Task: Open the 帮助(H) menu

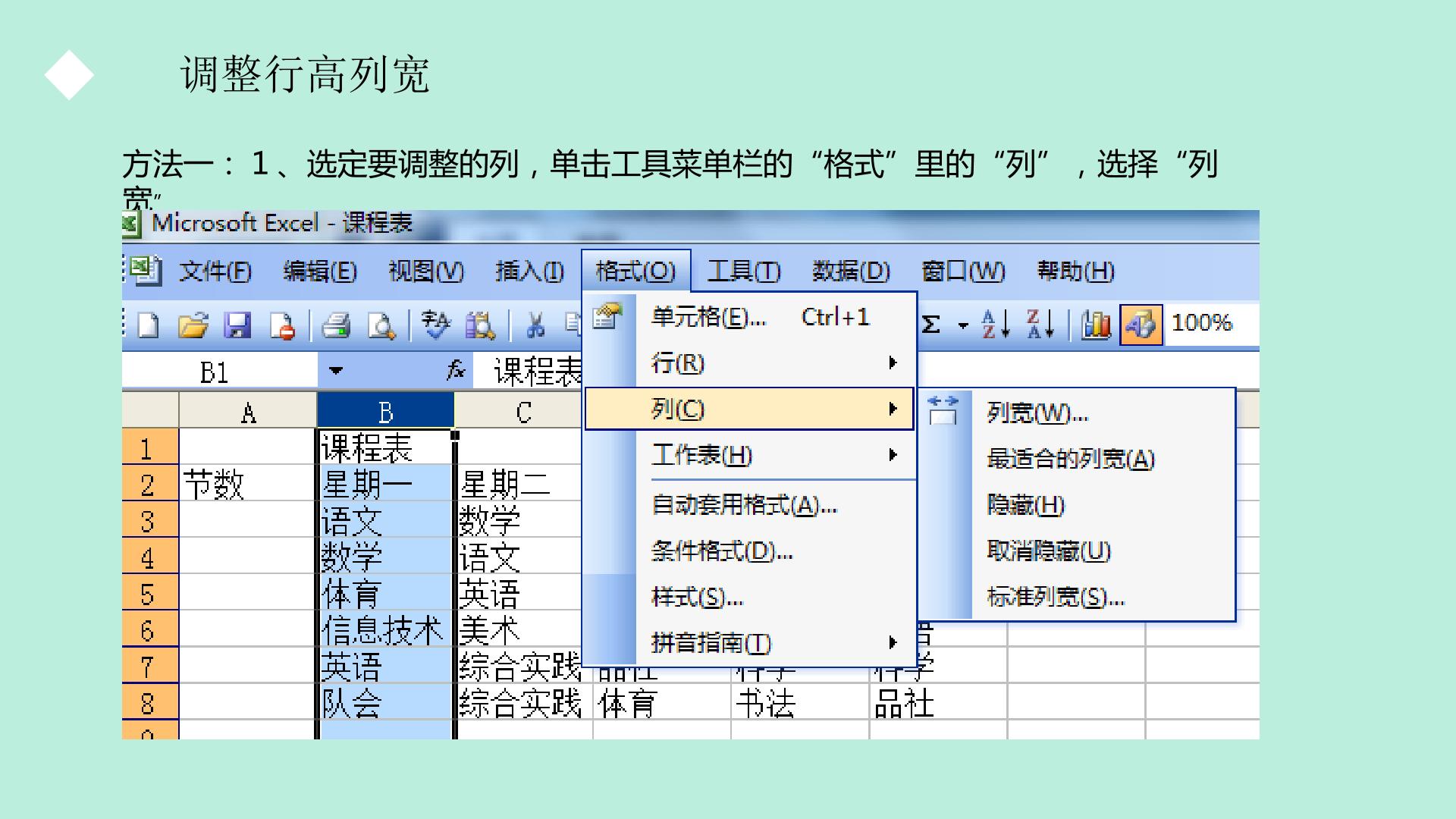Action: point(1075,271)
